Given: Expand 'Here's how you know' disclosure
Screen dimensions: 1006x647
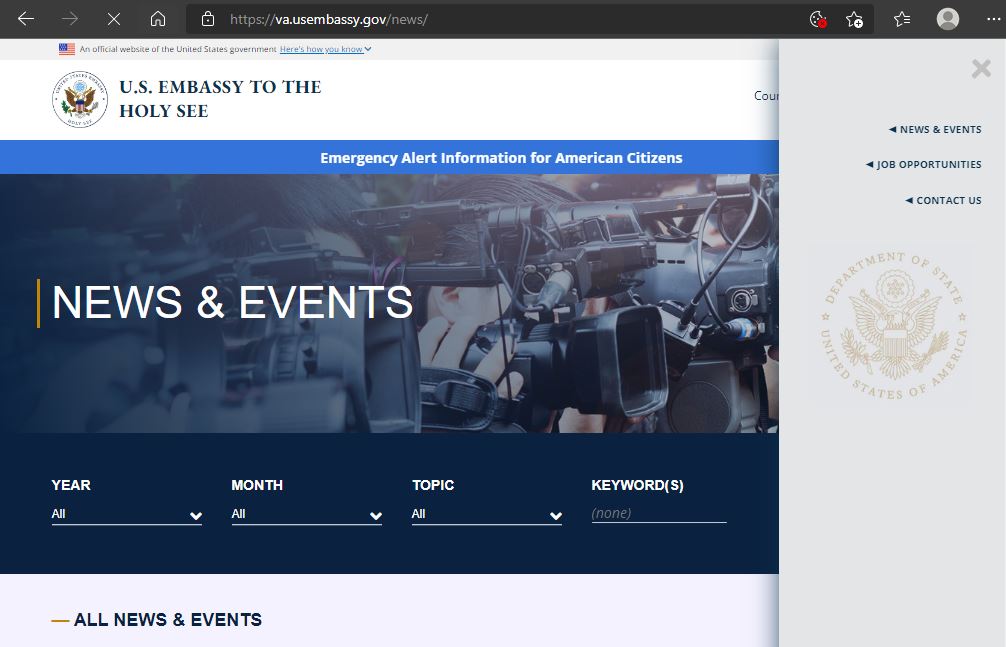Looking at the screenshot, I should (x=325, y=49).
